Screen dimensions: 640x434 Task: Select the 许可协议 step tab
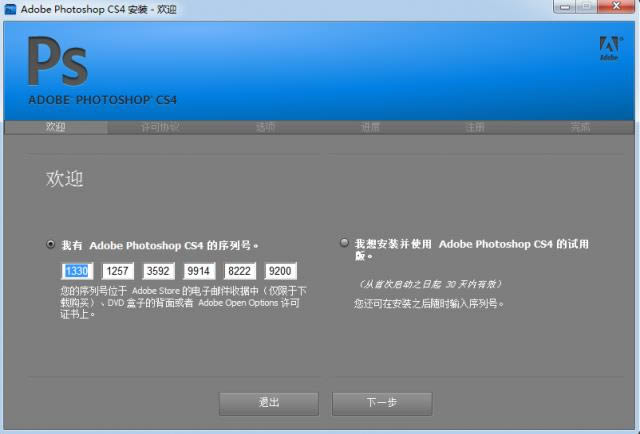[x=160, y=127]
